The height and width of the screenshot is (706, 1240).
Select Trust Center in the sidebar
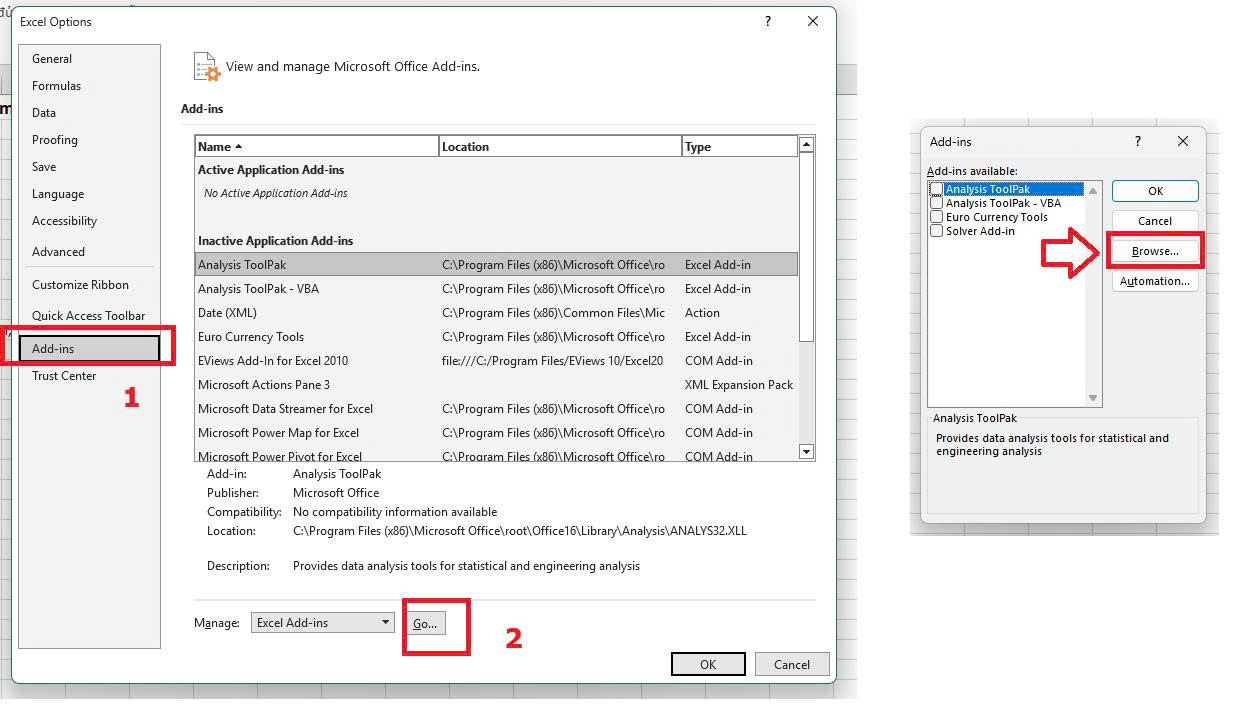[64, 376]
